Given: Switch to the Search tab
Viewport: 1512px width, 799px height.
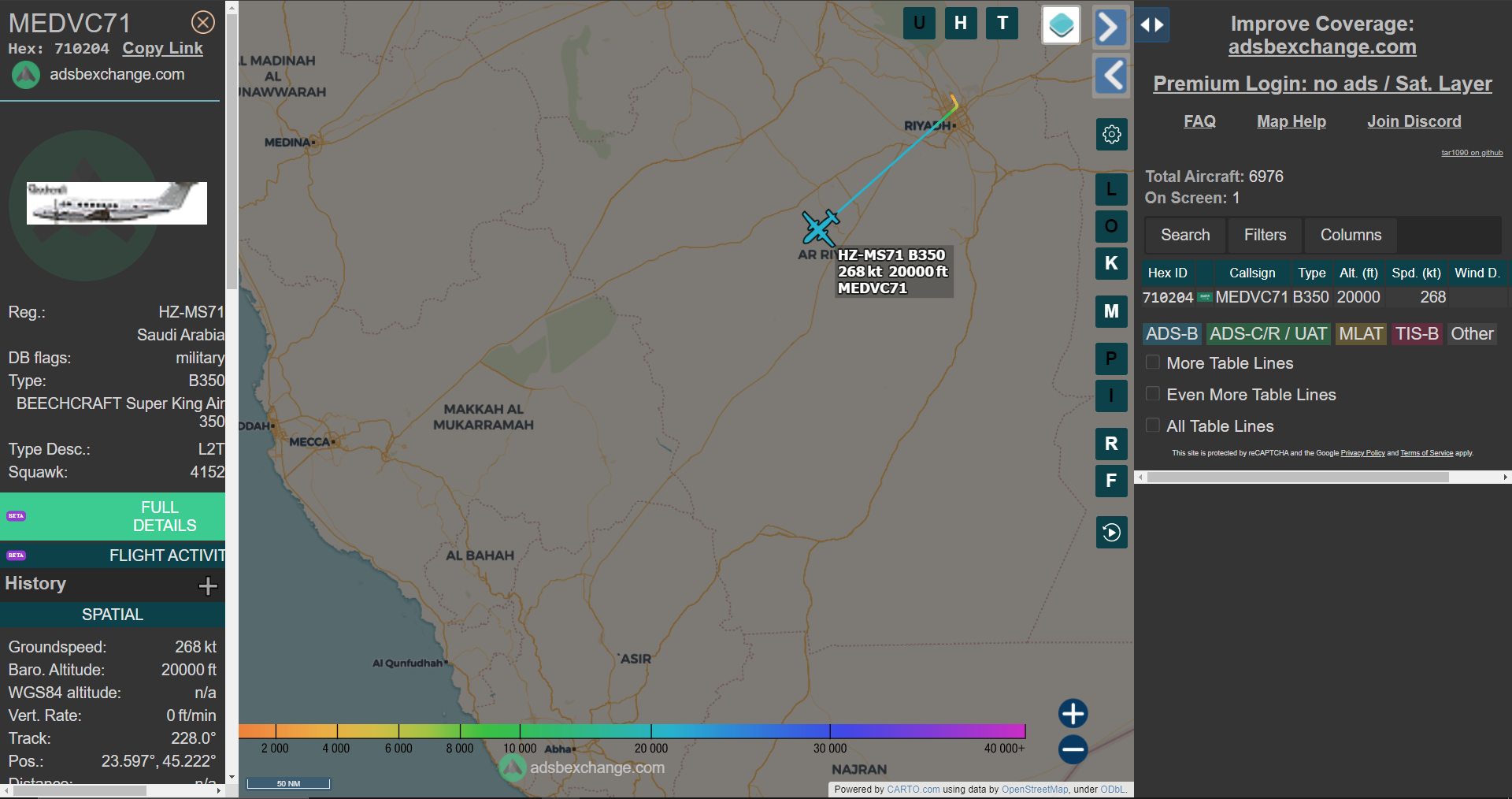Looking at the screenshot, I should [x=1185, y=235].
